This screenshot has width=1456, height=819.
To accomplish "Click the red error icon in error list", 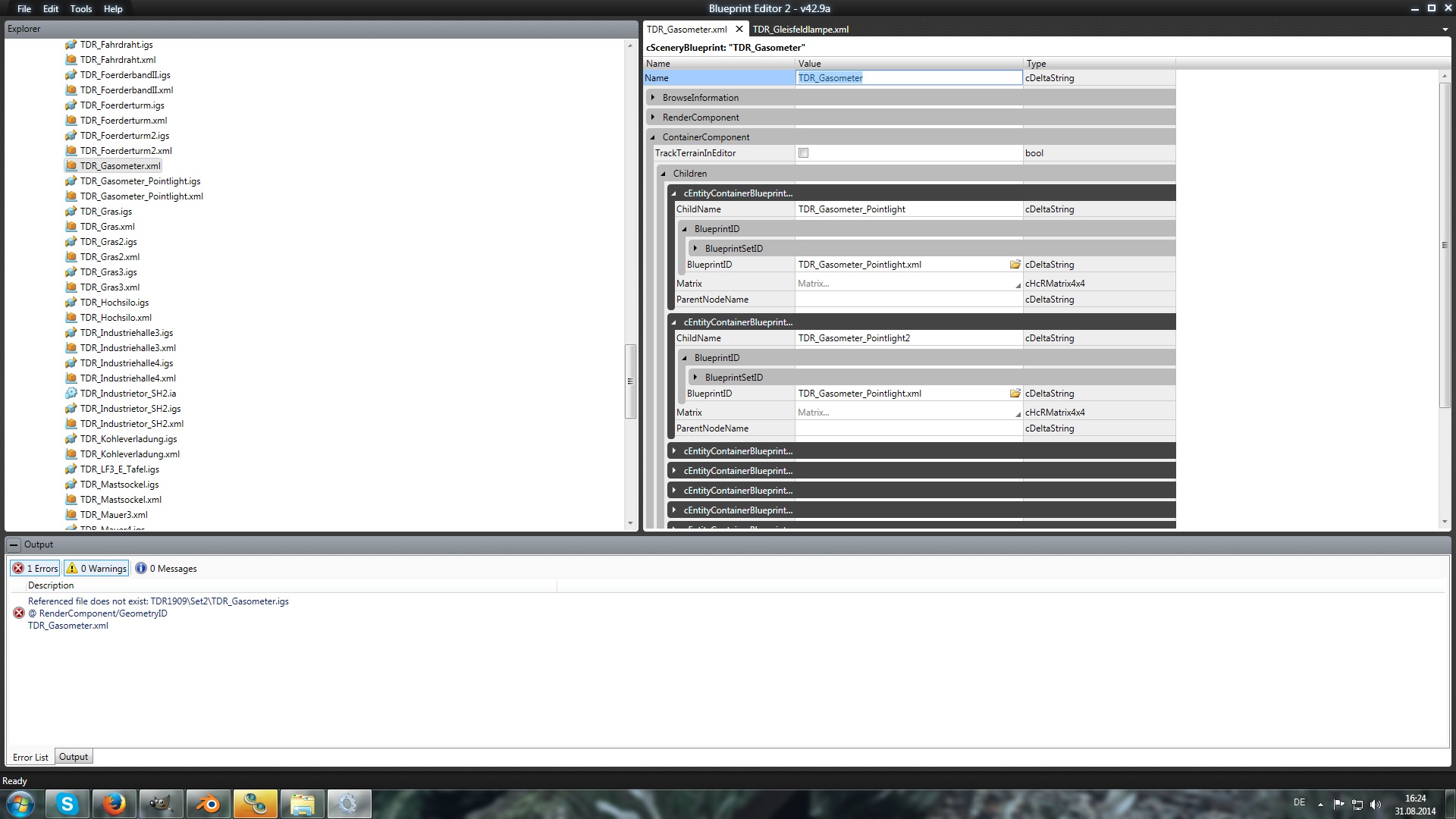I will click(x=19, y=613).
